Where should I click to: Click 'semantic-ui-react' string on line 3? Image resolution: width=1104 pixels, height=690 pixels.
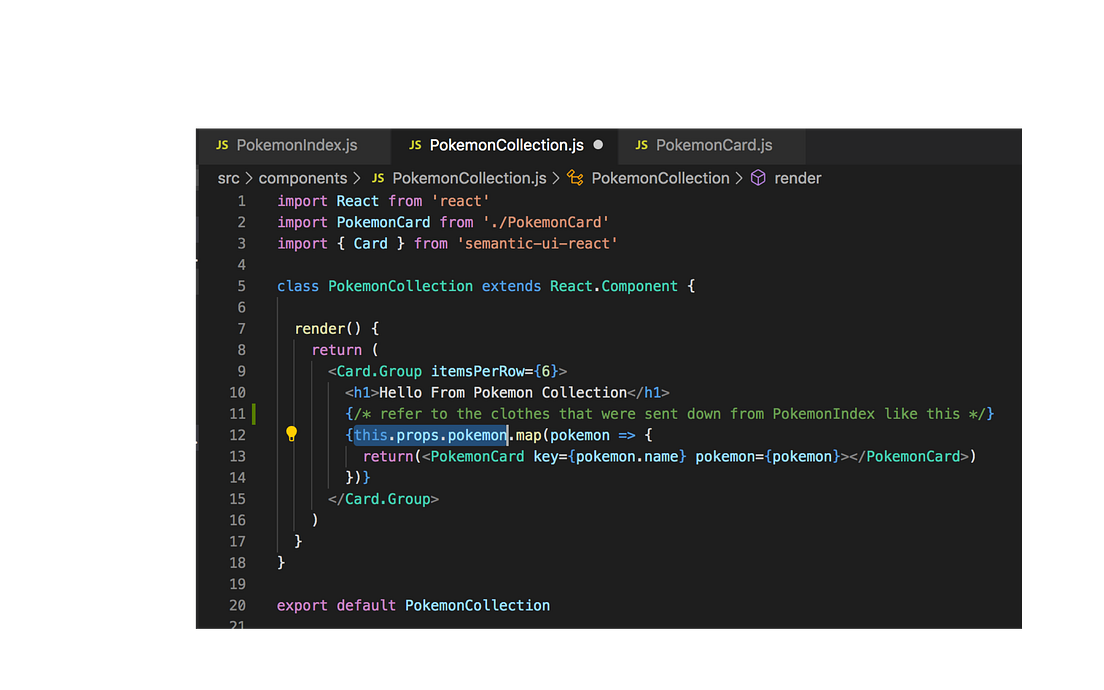coord(537,244)
